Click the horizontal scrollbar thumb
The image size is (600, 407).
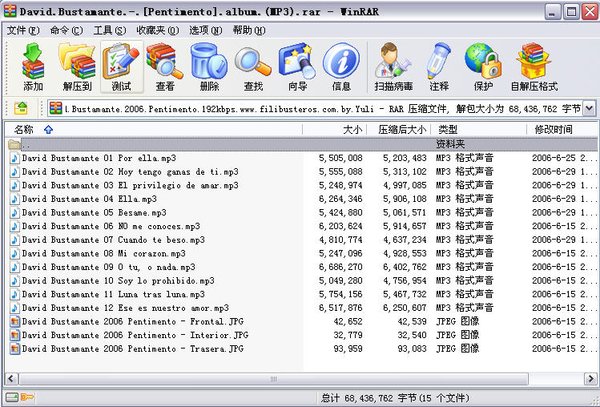click(x=274, y=379)
